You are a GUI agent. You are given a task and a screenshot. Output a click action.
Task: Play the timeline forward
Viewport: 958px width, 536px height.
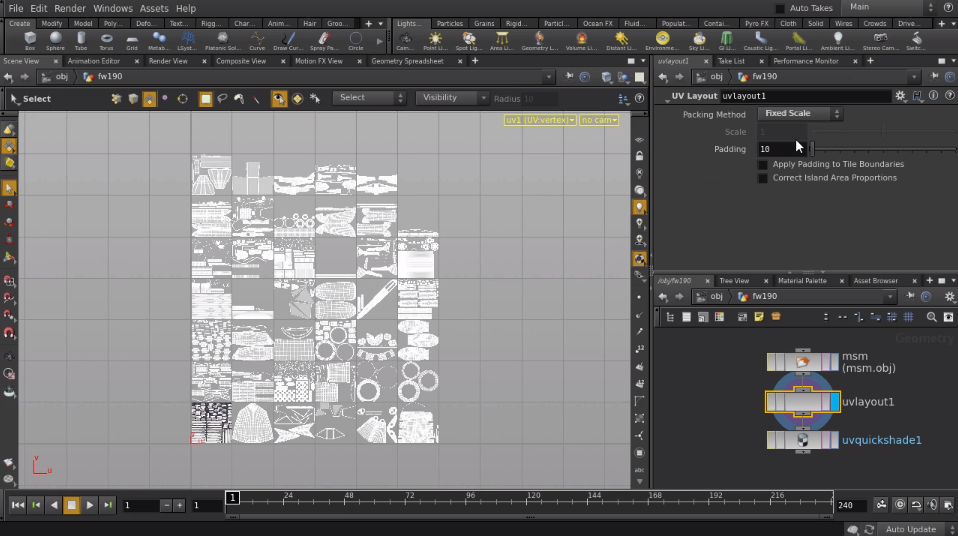tap(90, 505)
